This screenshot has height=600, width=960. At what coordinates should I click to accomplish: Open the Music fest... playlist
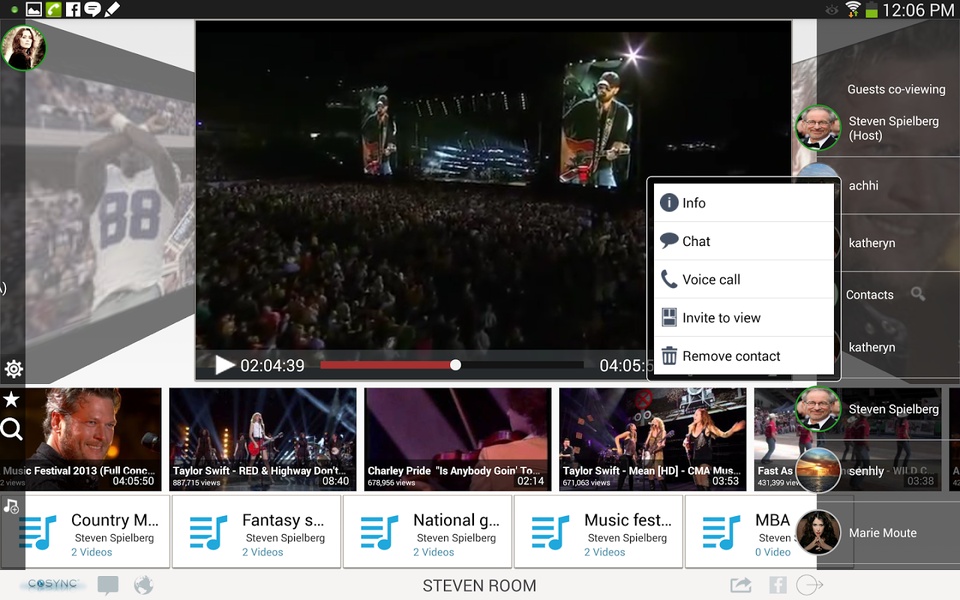[598, 532]
